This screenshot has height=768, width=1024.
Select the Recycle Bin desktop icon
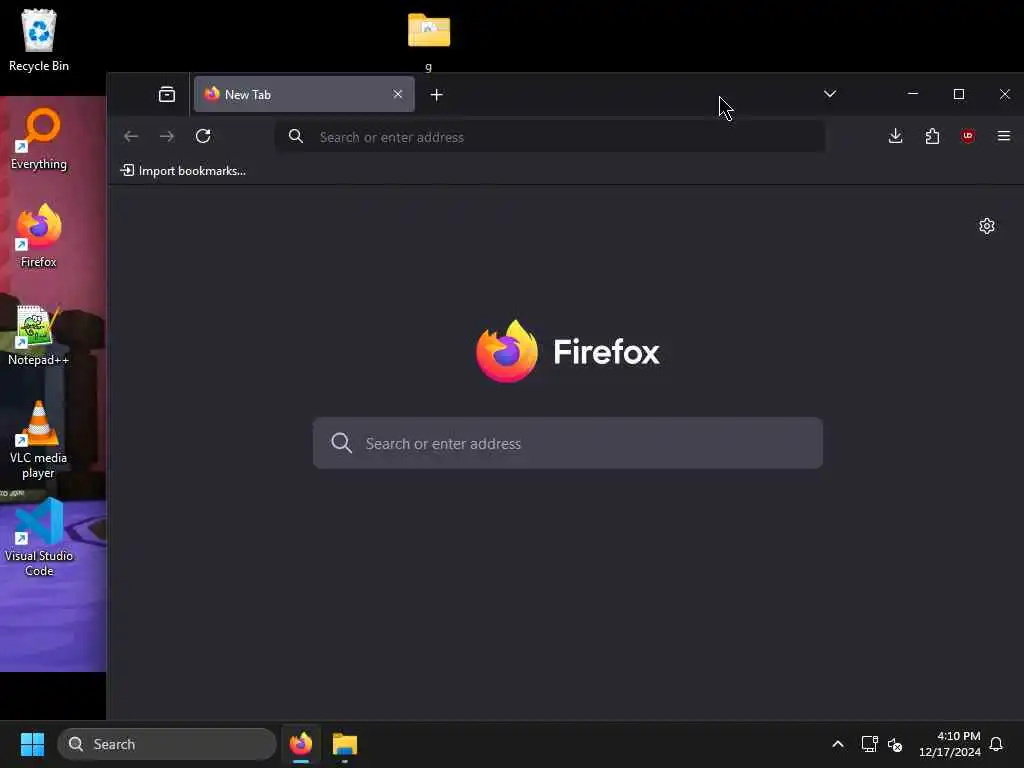click(39, 40)
